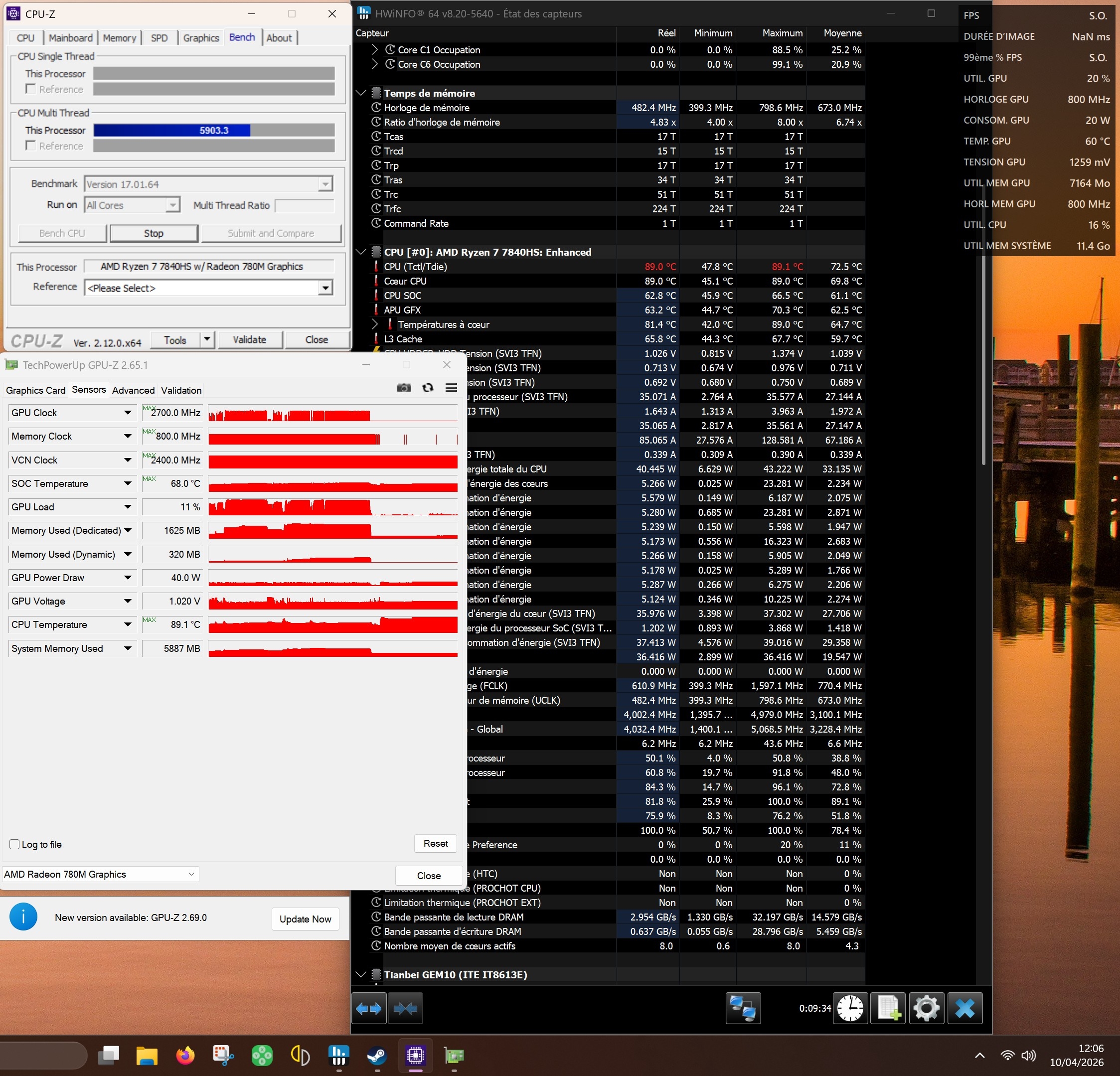Screen dimensions: 1120x1076
Task: Start HWiNFO logging with sheet-plus icon
Action: pyautogui.click(x=889, y=1009)
